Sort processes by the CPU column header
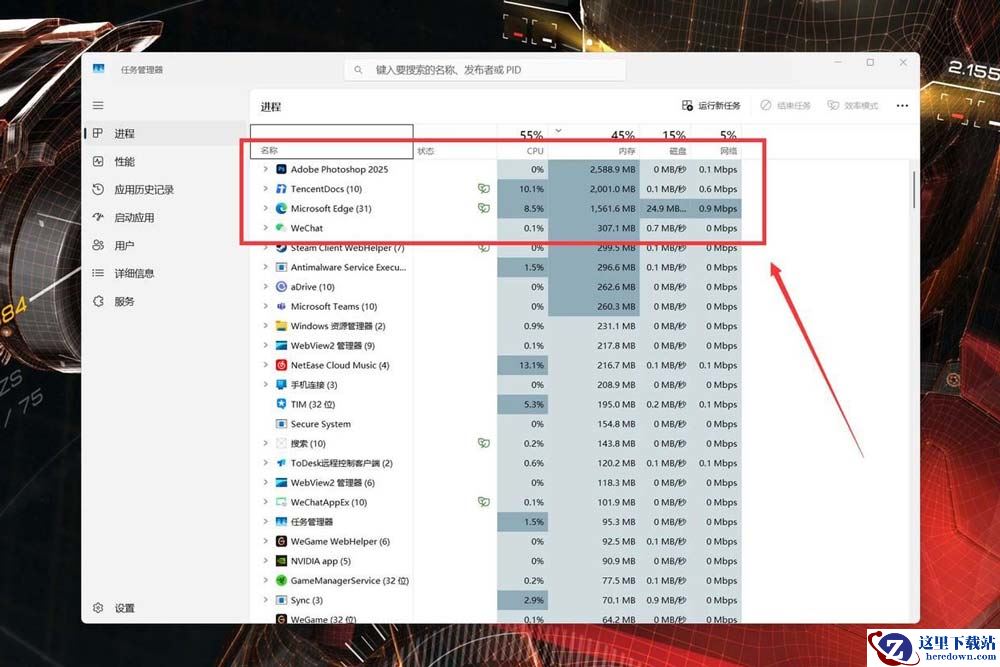 coord(522,143)
